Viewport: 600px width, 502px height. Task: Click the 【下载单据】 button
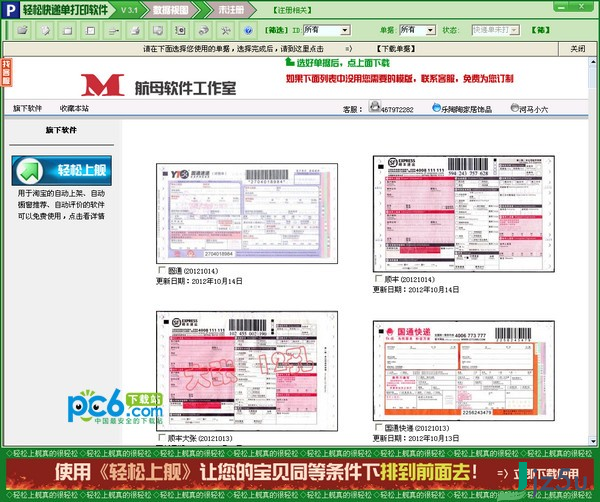(x=396, y=49)
